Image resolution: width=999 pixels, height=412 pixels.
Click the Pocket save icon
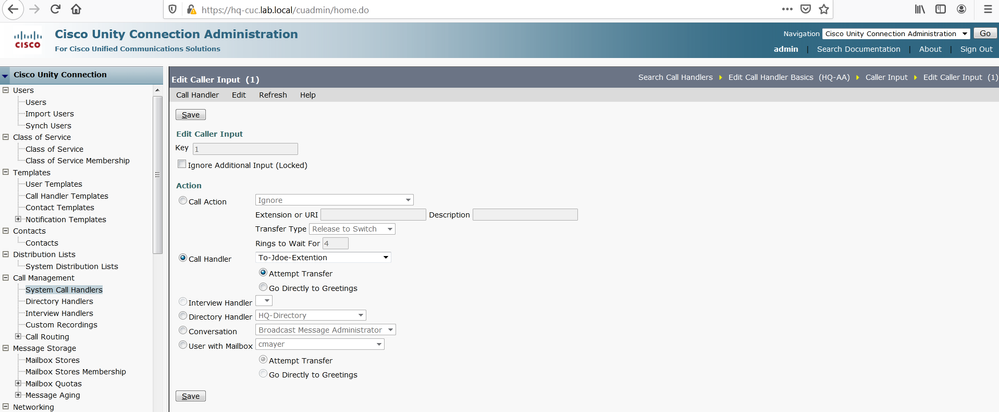805,10
